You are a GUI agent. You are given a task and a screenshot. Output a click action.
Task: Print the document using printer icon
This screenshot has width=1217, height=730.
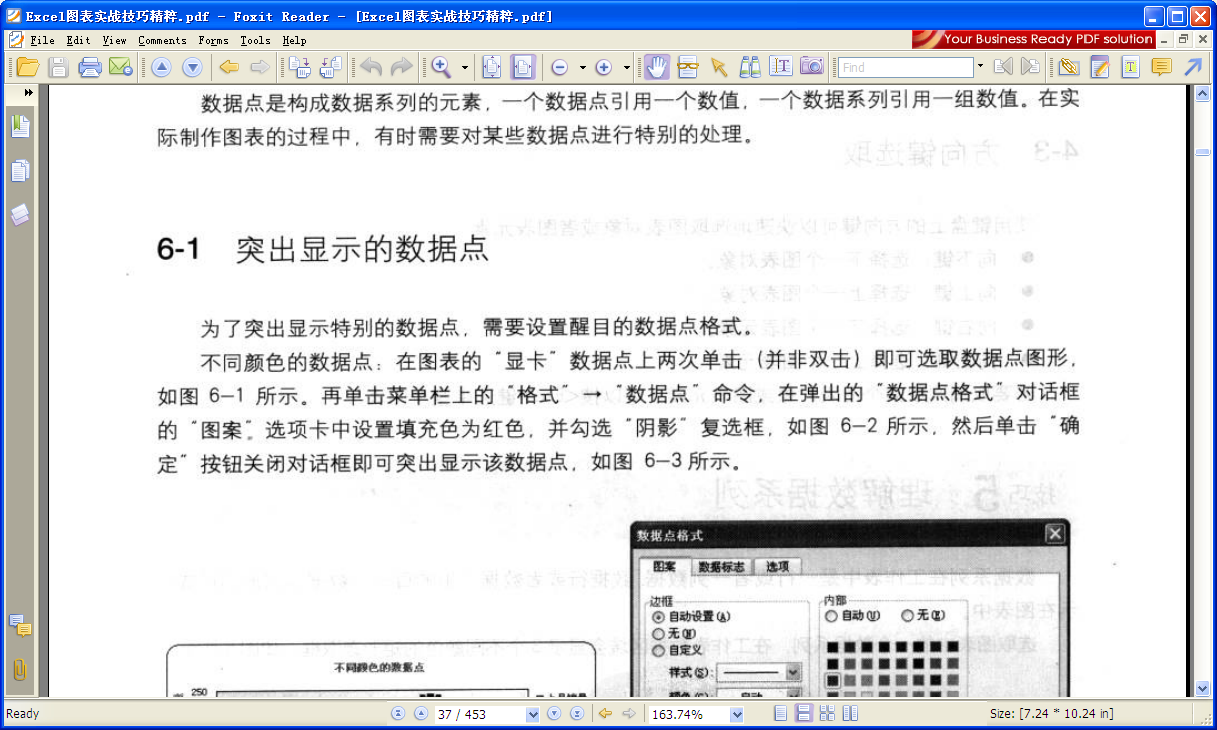coord(90,67)
